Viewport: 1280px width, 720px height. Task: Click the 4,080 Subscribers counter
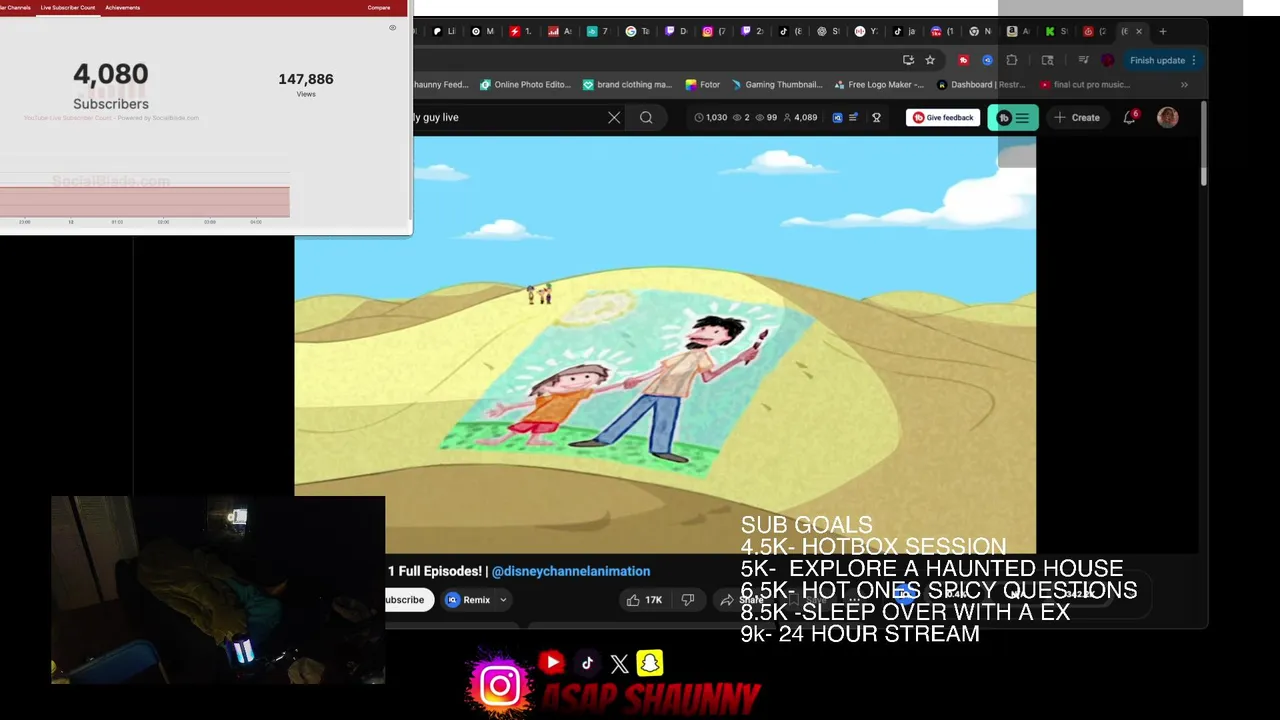coord(111,87)
